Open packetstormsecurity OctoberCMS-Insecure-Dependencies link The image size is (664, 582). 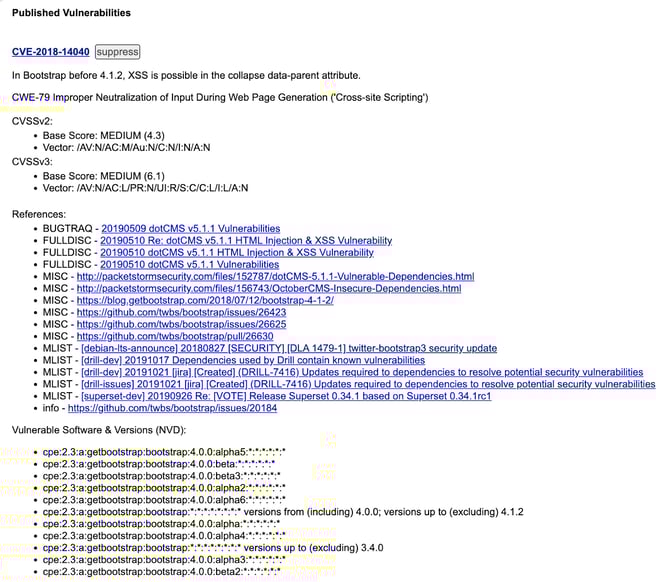pyautogui.click(x=269, y=288)
